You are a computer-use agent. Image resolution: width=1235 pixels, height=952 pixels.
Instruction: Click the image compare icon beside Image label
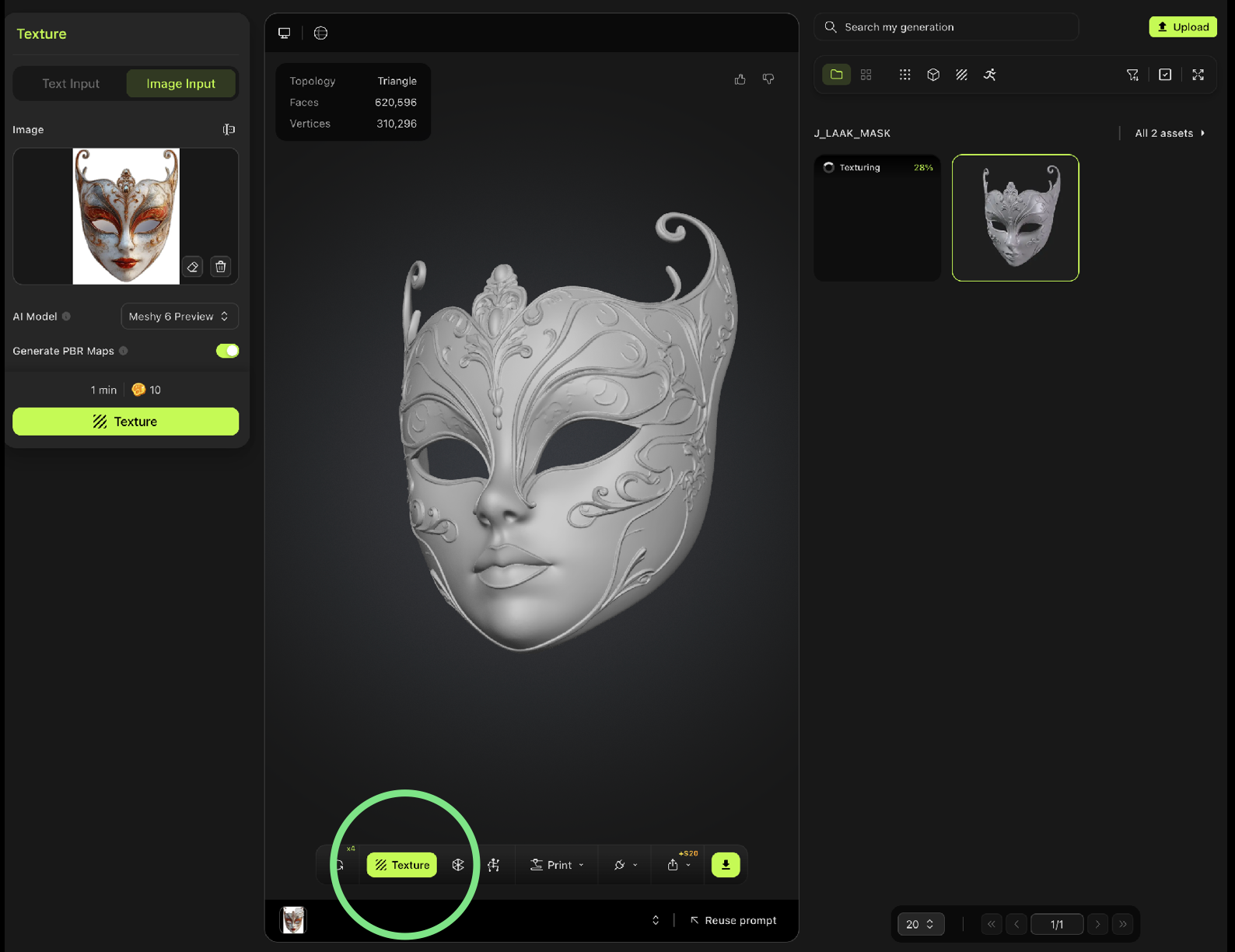tap(229, 129)
